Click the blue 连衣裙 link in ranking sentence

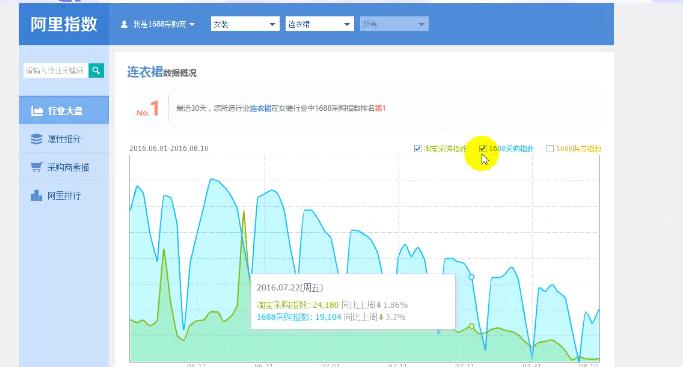tap(260, 108)
